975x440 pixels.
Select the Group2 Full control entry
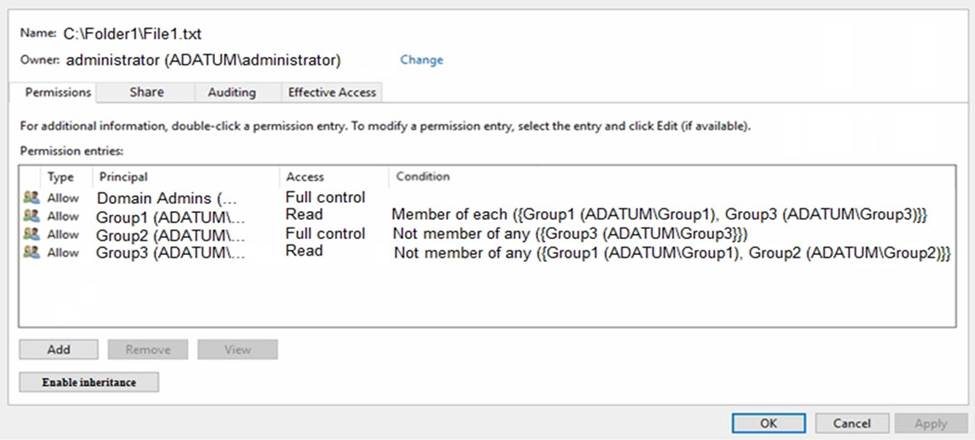point(170,234)
